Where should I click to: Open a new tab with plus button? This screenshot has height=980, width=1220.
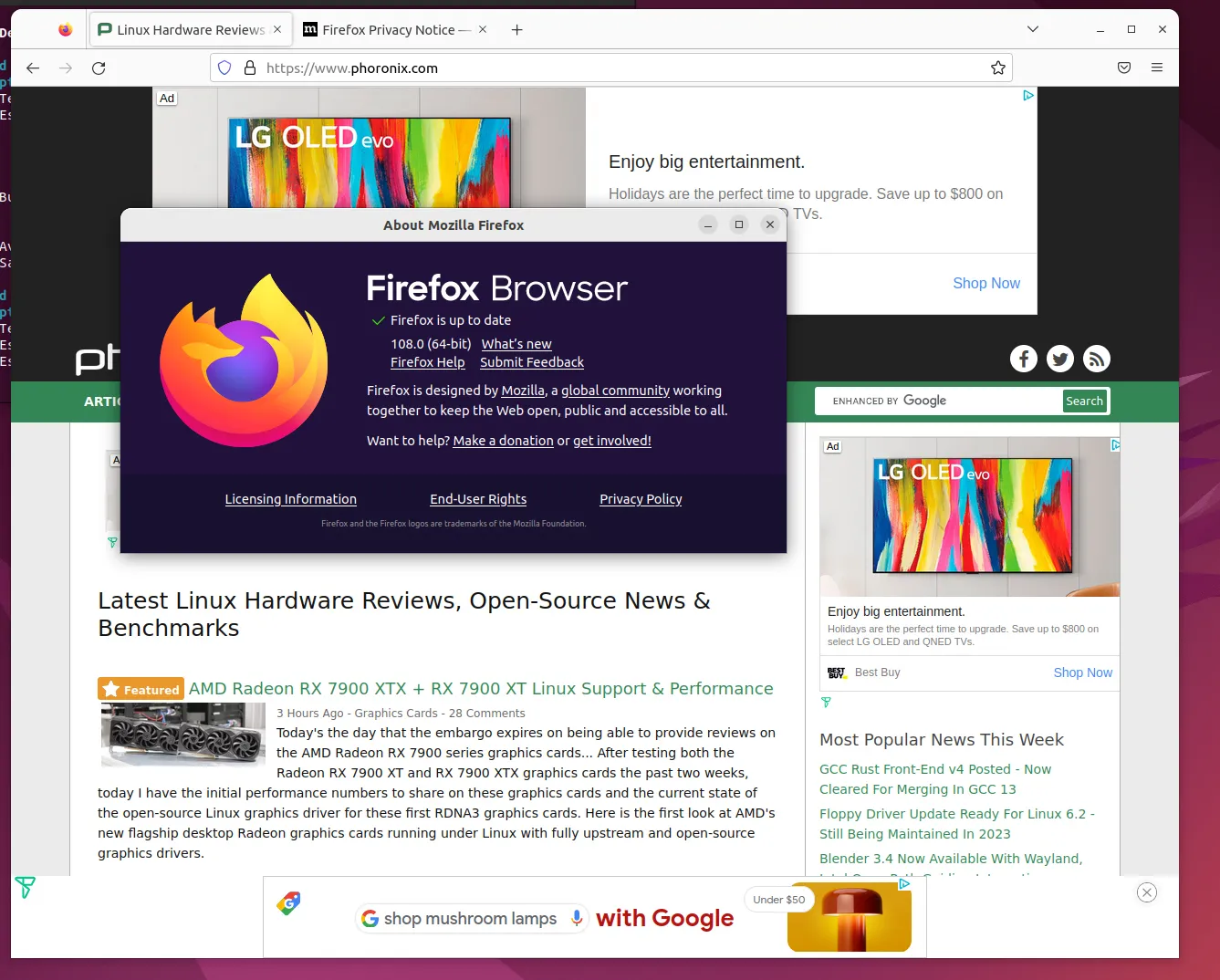click(x=516, y=30)
